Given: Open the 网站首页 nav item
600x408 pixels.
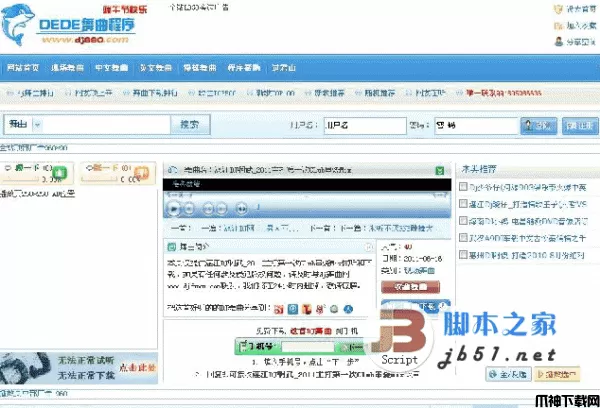Looking at the screenshot, I should pyautogui.click(x=23, y=68).
